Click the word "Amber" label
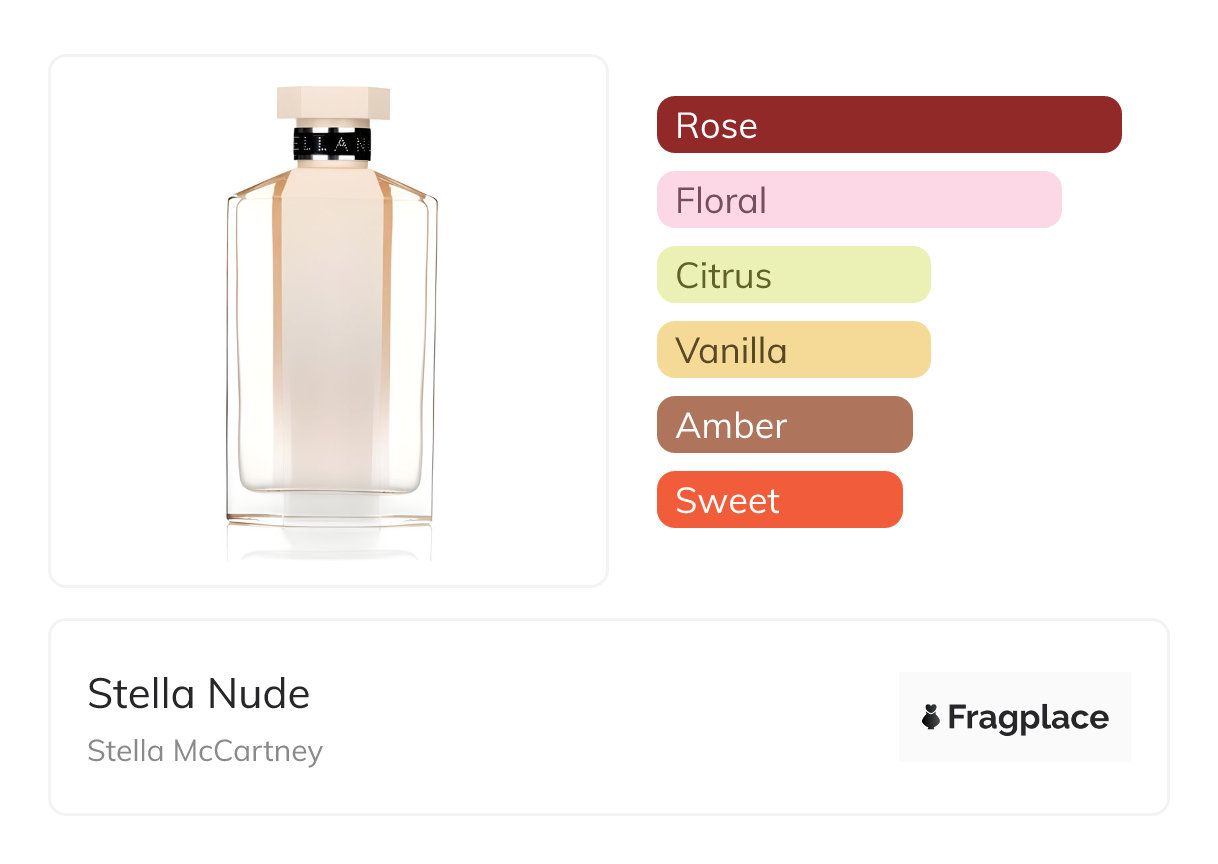This screenshot has height=864, width=1218. coord(731,426)
